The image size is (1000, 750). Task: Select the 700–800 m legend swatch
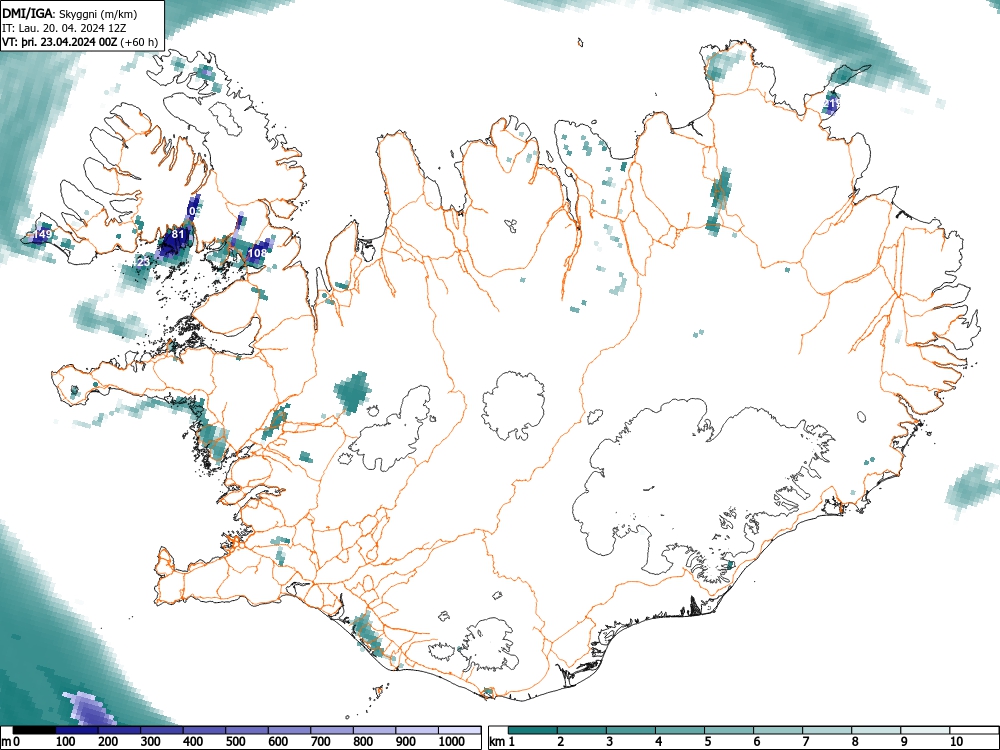[332, 730]
